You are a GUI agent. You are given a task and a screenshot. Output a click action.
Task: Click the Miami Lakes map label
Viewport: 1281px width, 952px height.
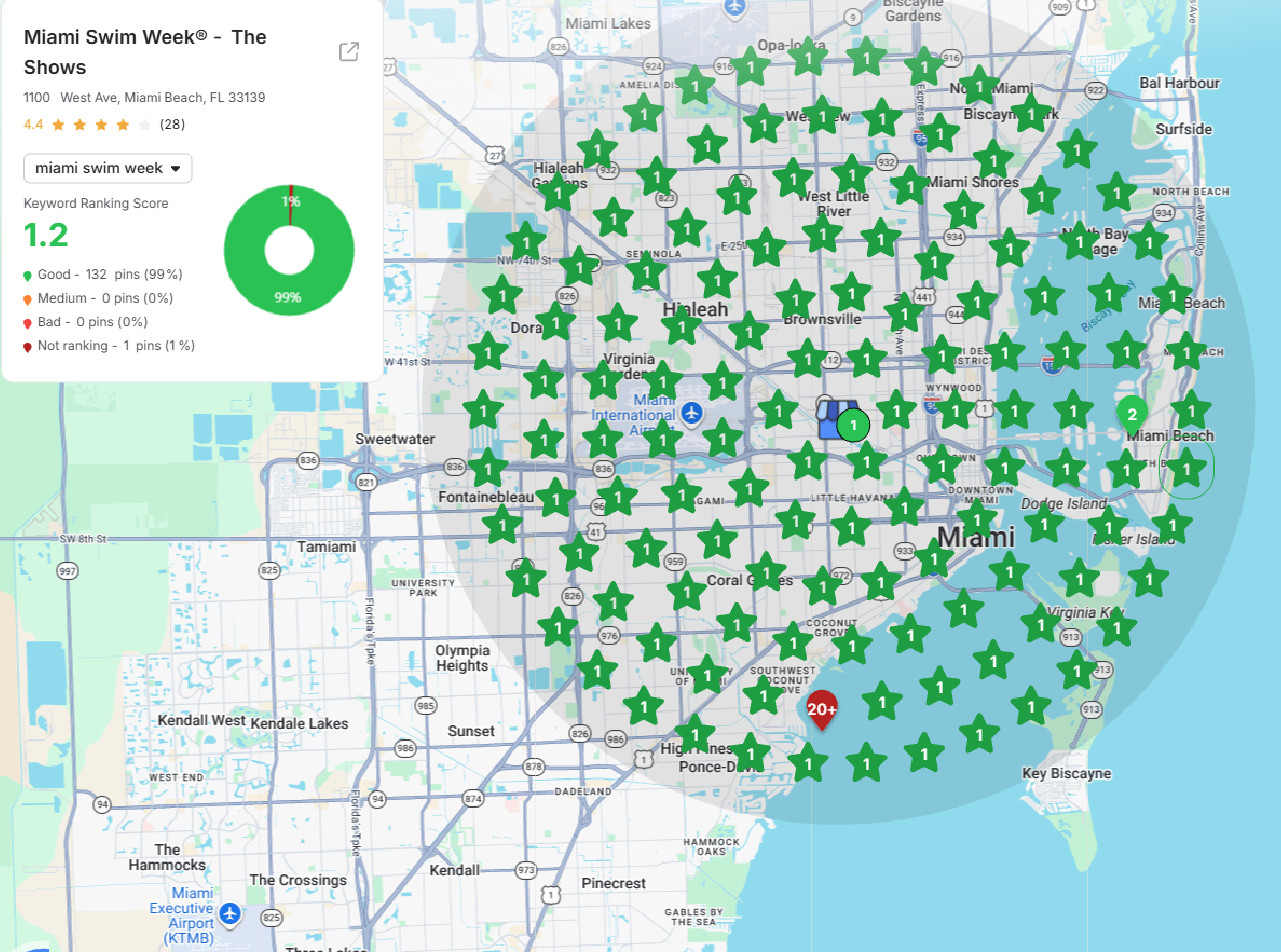pos(608,24)
